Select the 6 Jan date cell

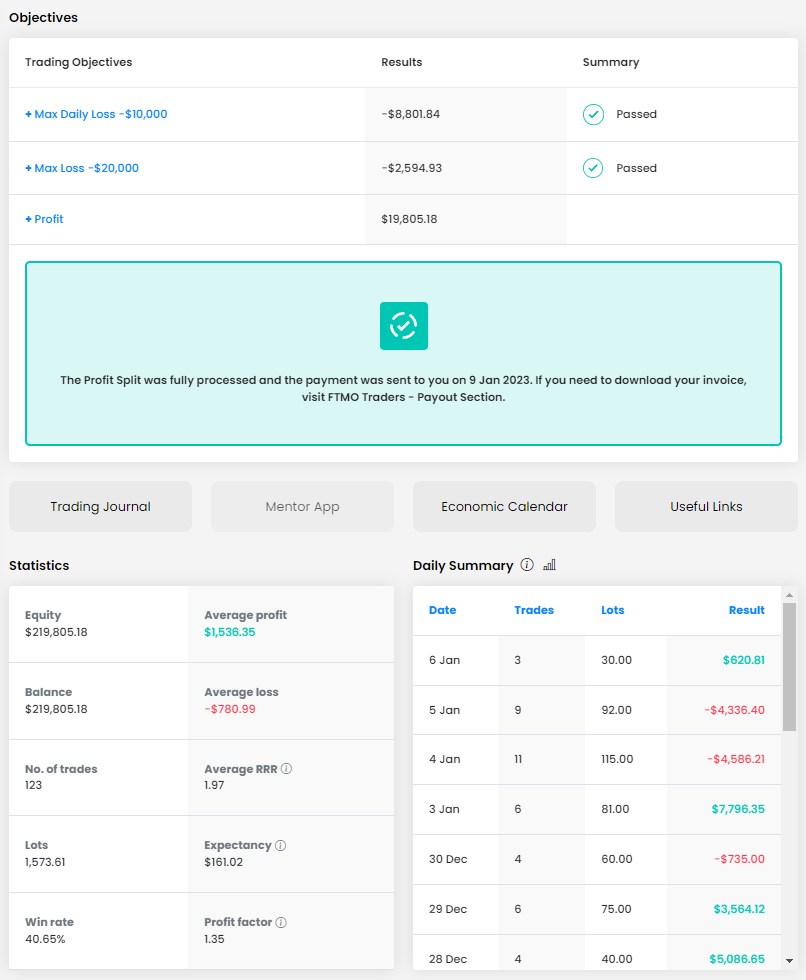(444, 660)
